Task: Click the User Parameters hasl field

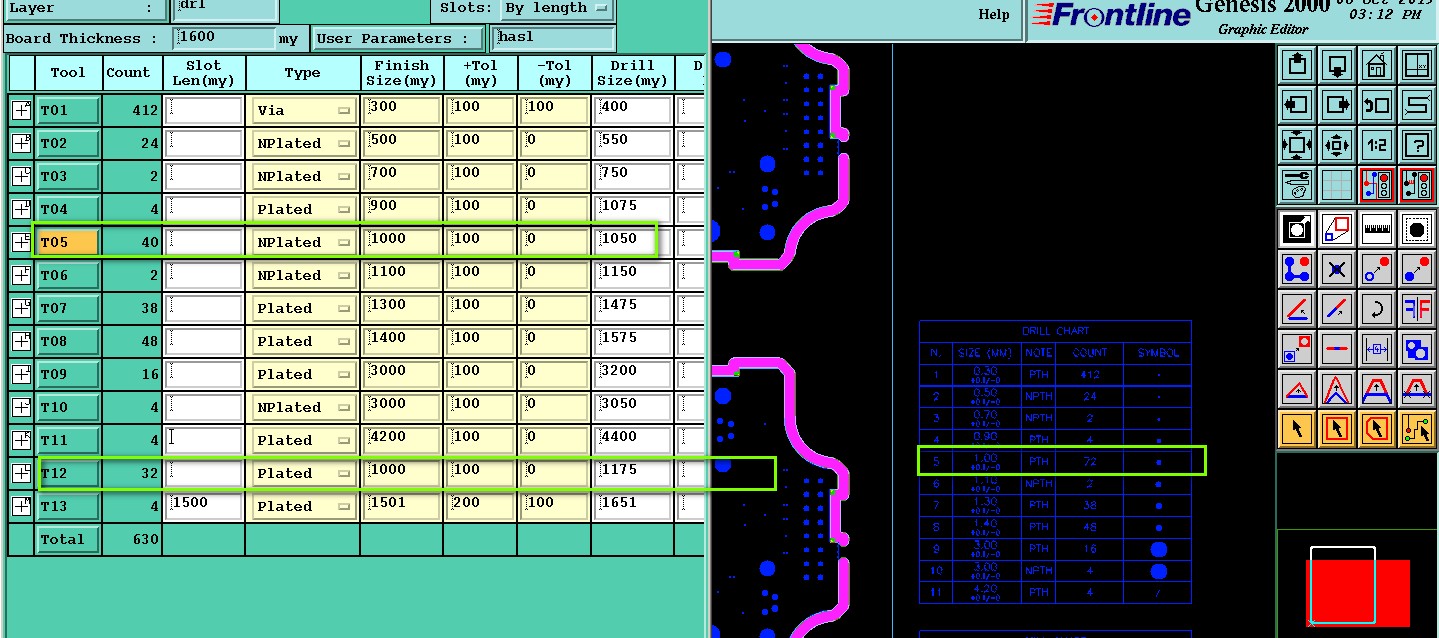Action: pos(553,38)
